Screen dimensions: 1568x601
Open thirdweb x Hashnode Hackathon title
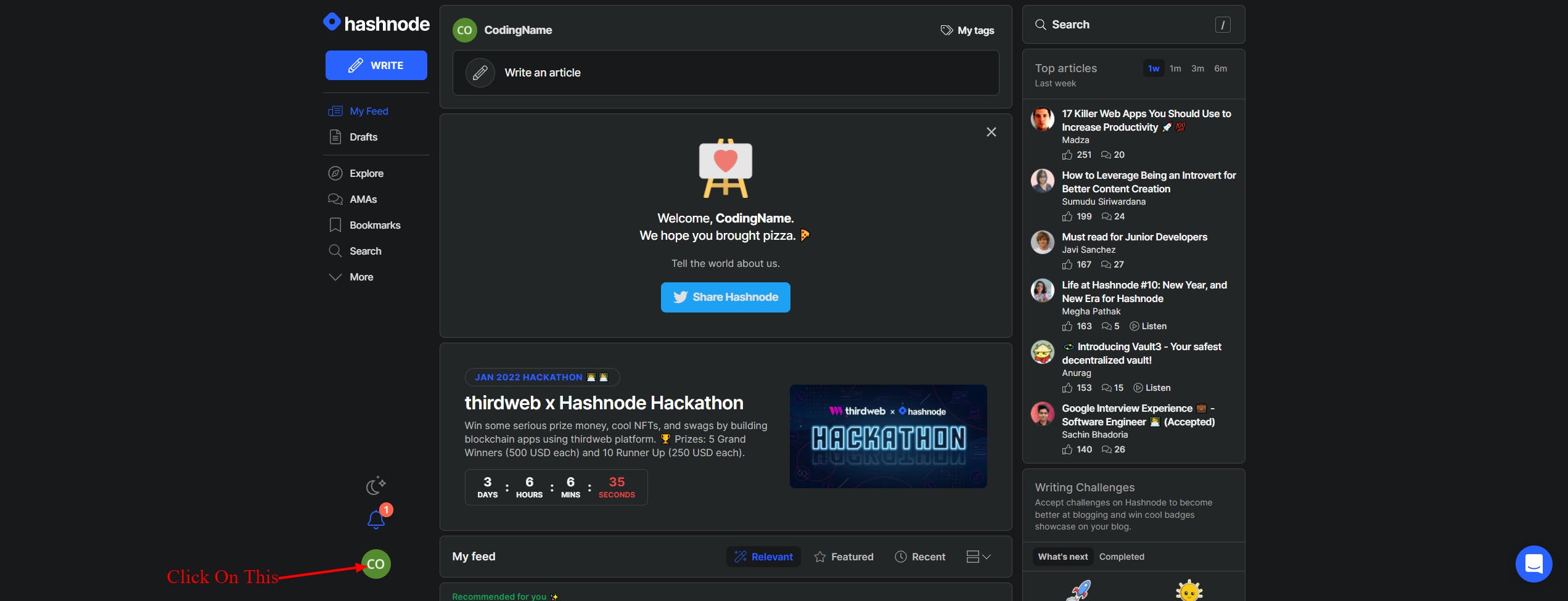[x=604, y=403]
